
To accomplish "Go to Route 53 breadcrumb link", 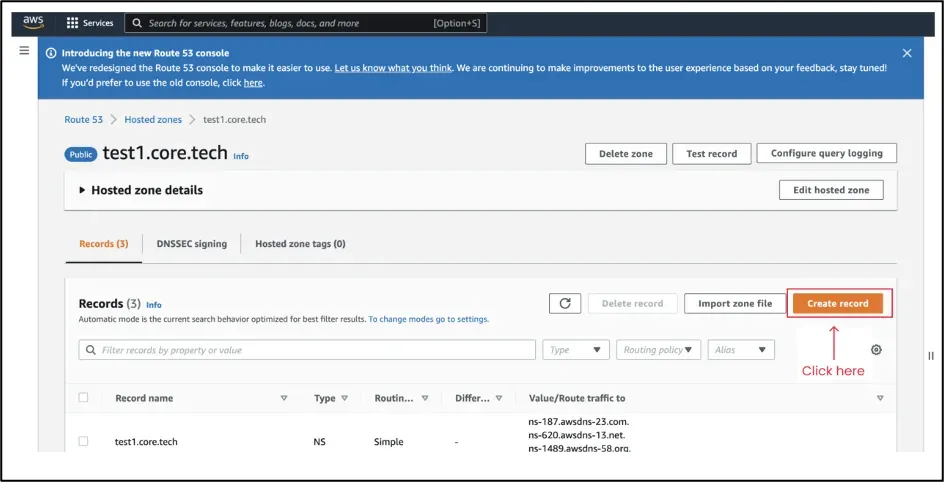I will point(84,119).
